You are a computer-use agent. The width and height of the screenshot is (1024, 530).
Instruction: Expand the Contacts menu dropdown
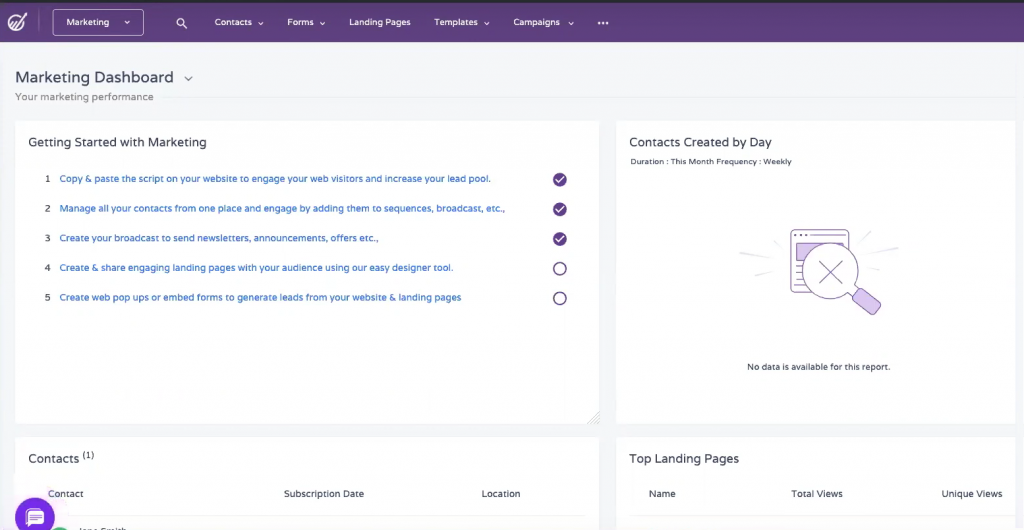(x=239, y=23)
